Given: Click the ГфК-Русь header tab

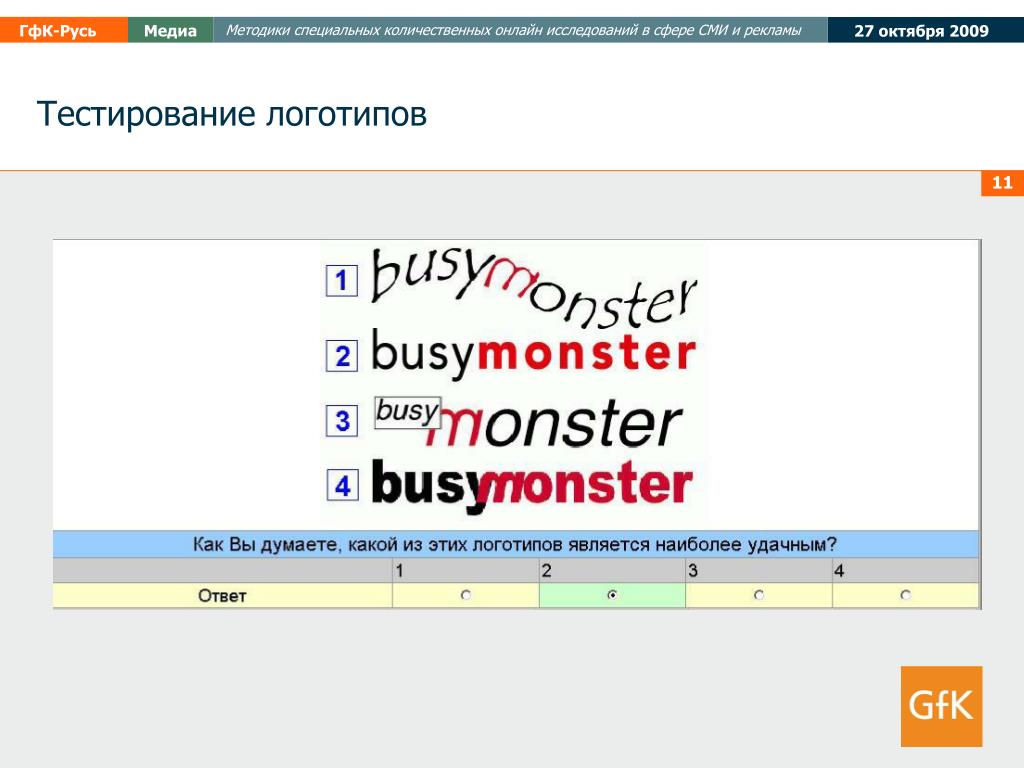Looking at the screenshot, I should (x=64, y=31).
